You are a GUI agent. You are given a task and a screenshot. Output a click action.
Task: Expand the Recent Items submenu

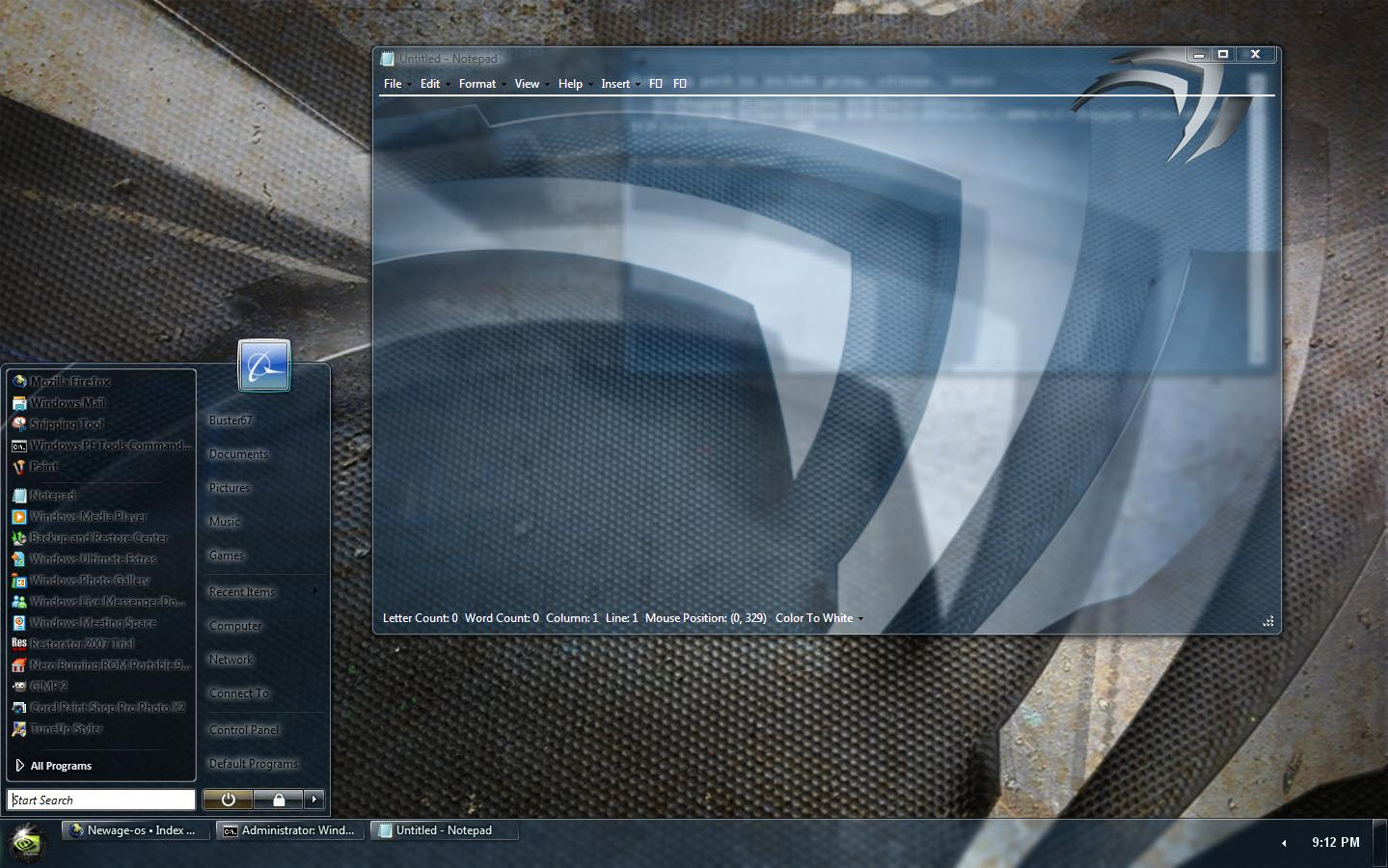[241, 591]
